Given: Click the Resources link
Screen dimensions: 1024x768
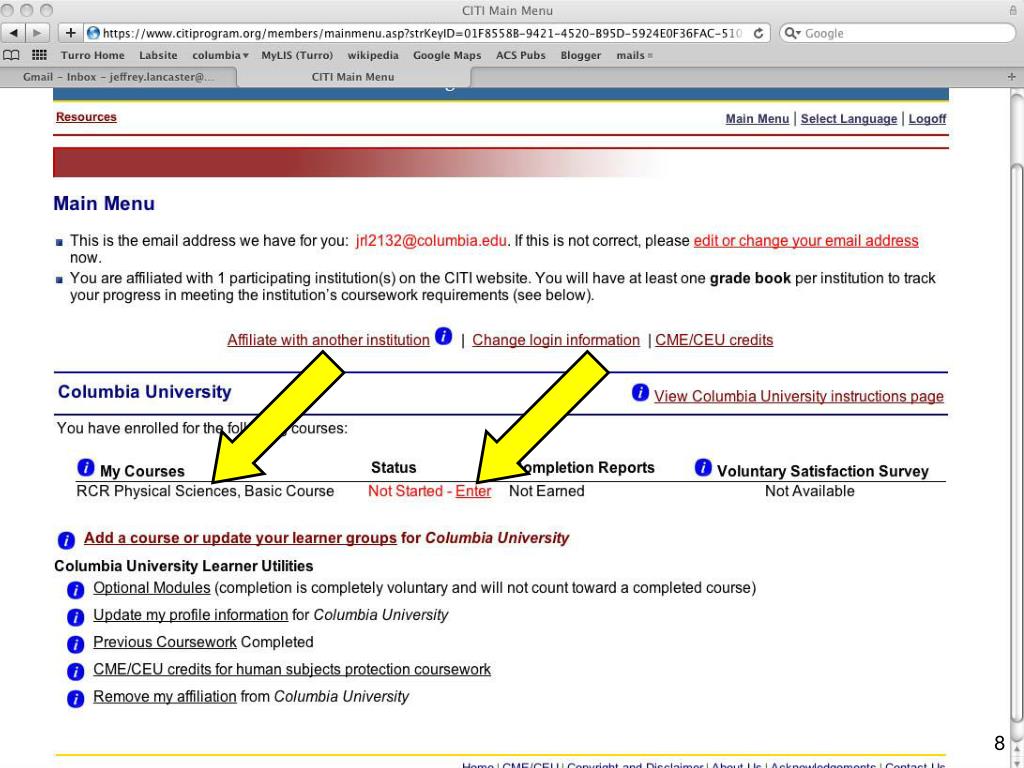Looking at the screenshot, I should click(86, 117).
